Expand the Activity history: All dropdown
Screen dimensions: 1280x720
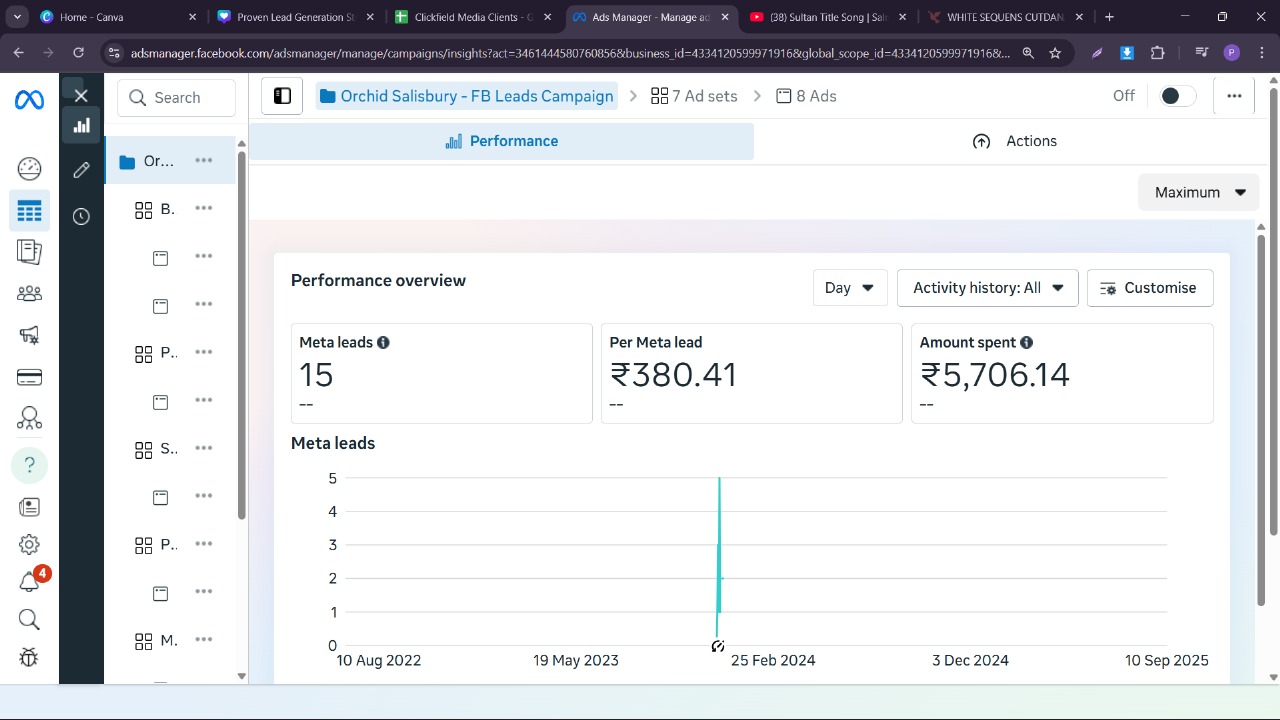[987, 288]
